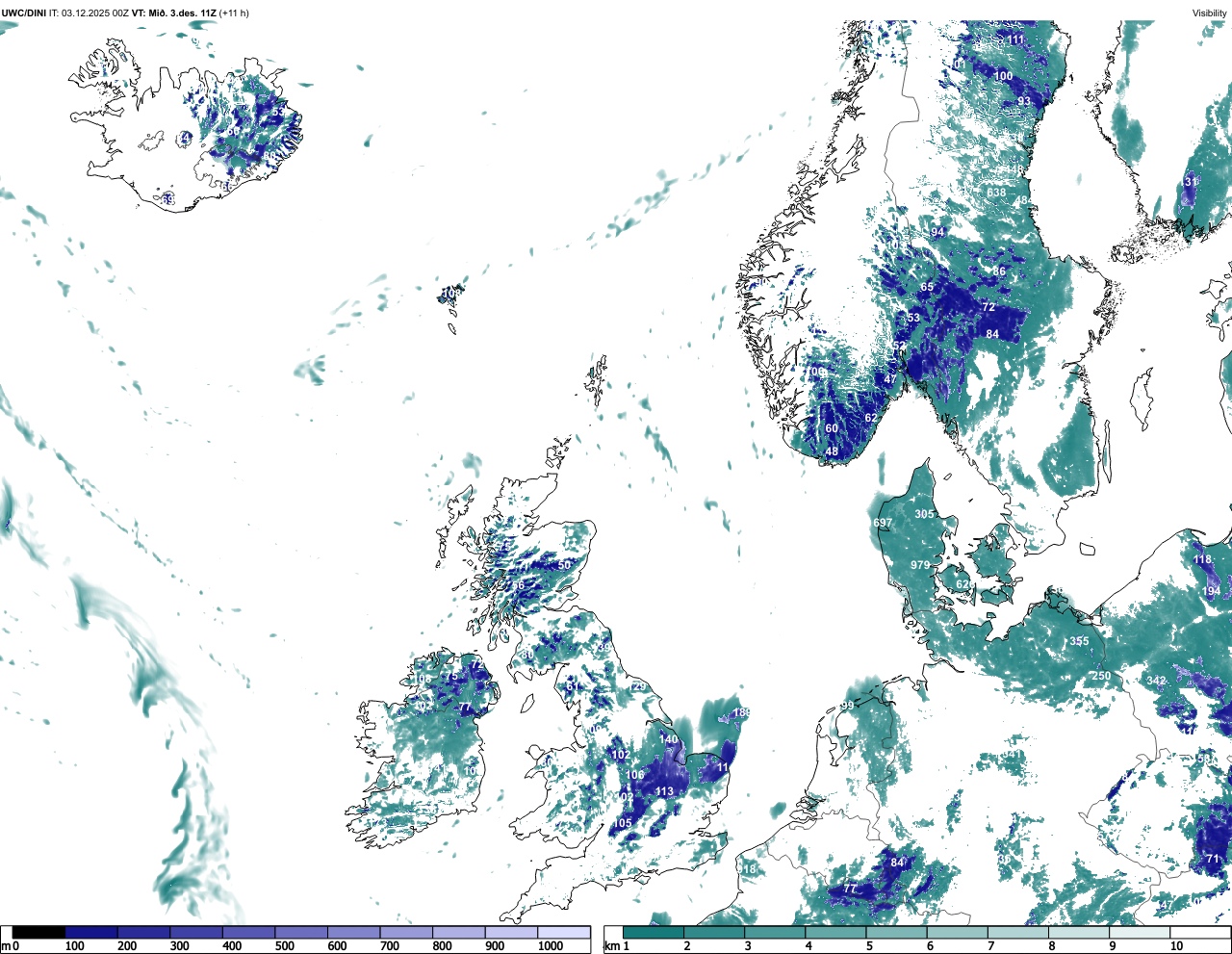Select the 5–6 km legend swatch

point(897,932)
